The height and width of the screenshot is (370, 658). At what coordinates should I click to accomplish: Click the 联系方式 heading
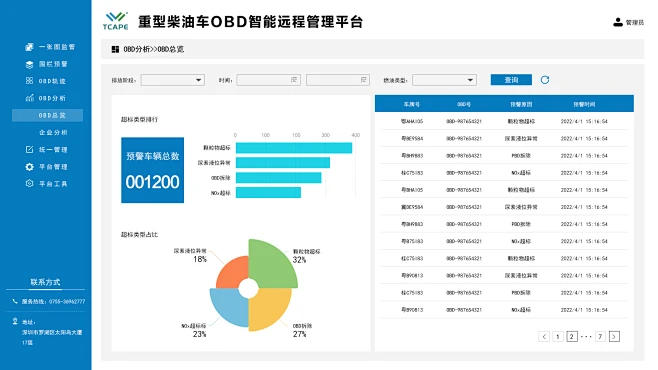pos(45,282)
